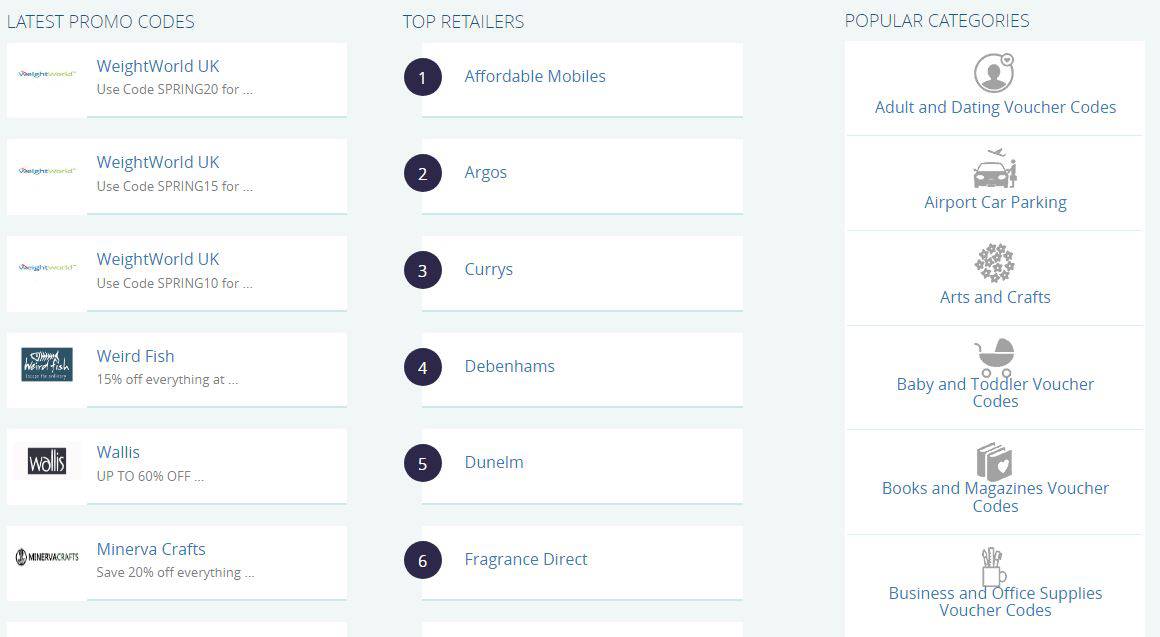This screenshot has height=637, width=1160.
Task: Open the WeightWorld UK SPRING15 promo
Action: click(158, 162)
